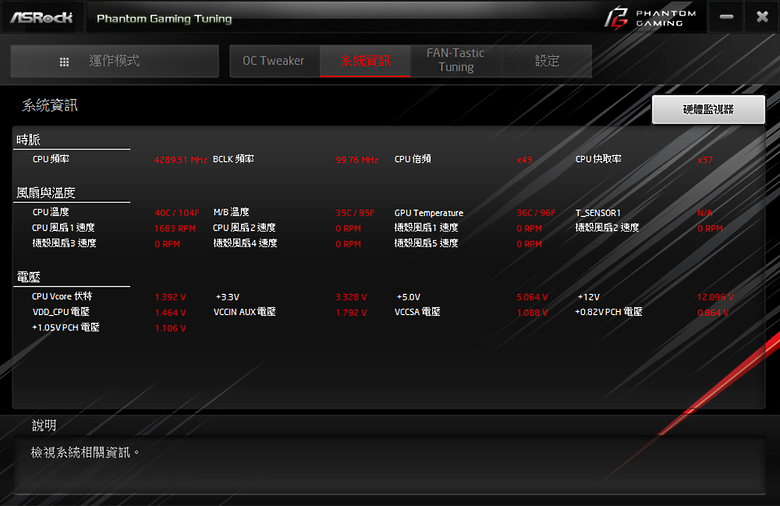
Task: Close the Phantom Gaming Tuning window
Action: [x=762, y=17]
